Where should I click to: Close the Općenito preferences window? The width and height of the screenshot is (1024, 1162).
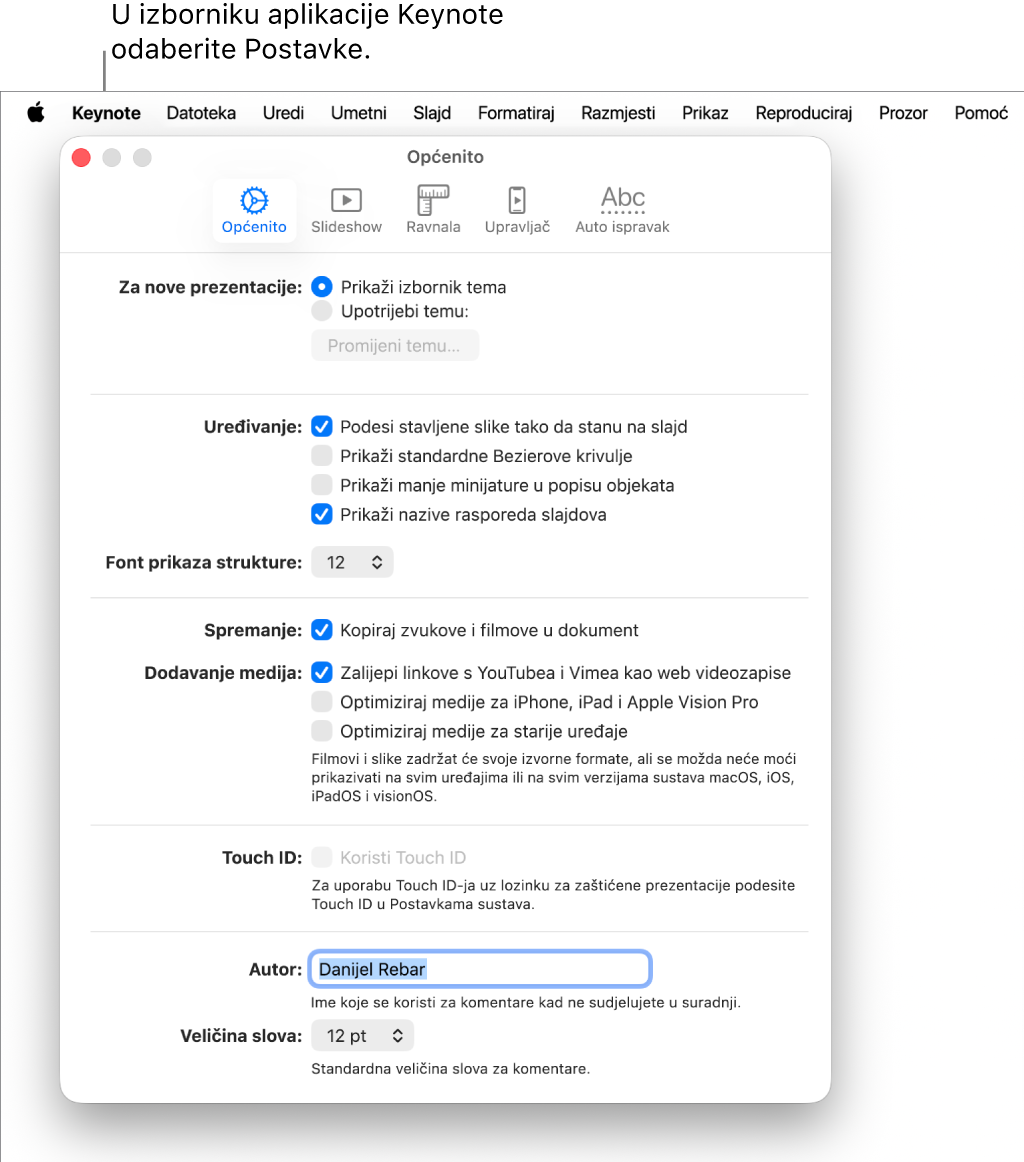[x=82, y=157]
